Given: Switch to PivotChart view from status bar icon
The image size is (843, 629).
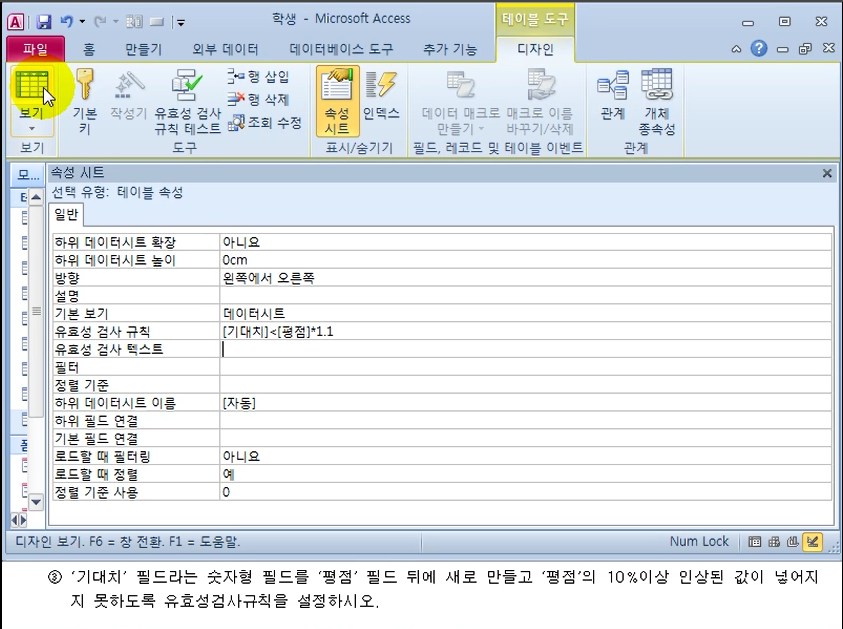Looking at the screenshot, I should tap(793, 542).
